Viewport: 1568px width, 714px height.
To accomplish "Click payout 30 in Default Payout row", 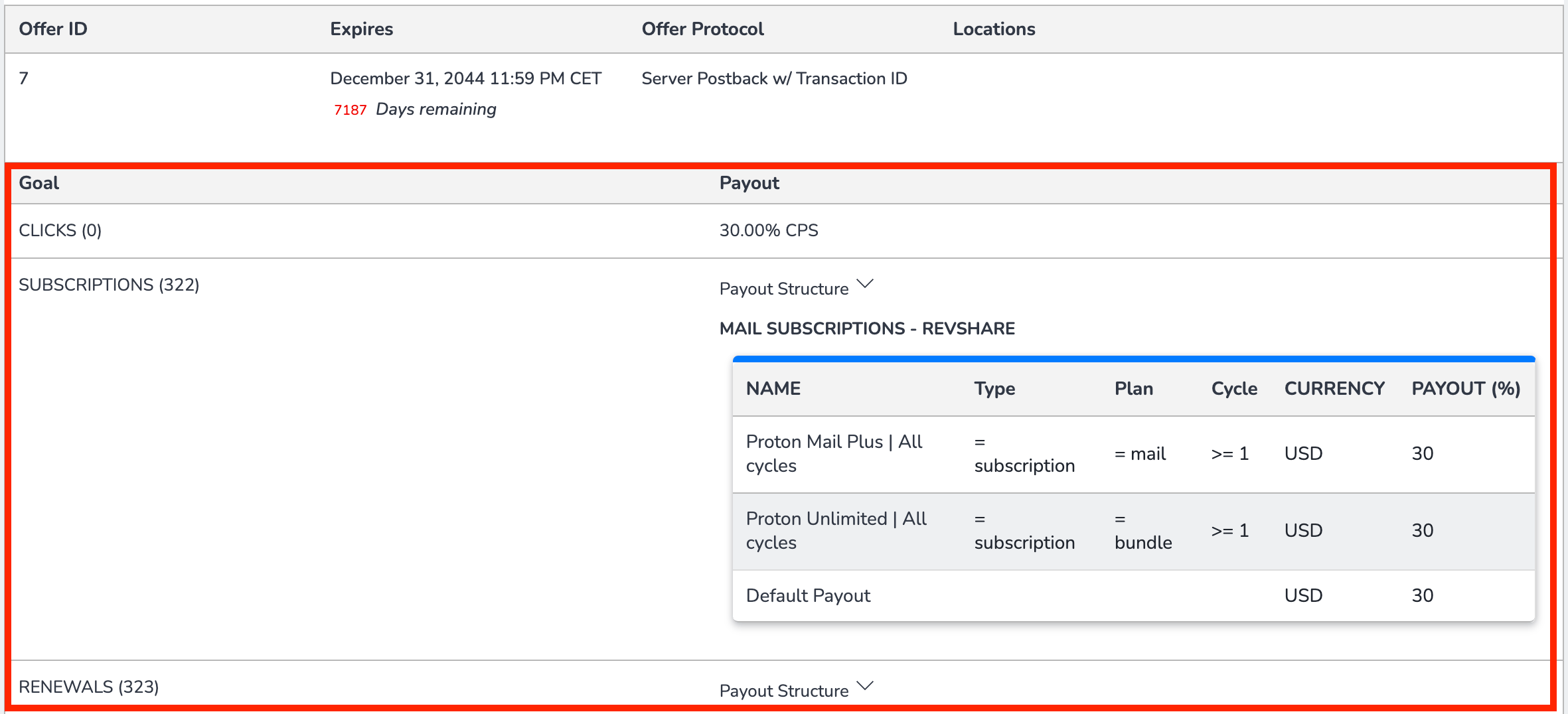I will [x=1423, y=596].
